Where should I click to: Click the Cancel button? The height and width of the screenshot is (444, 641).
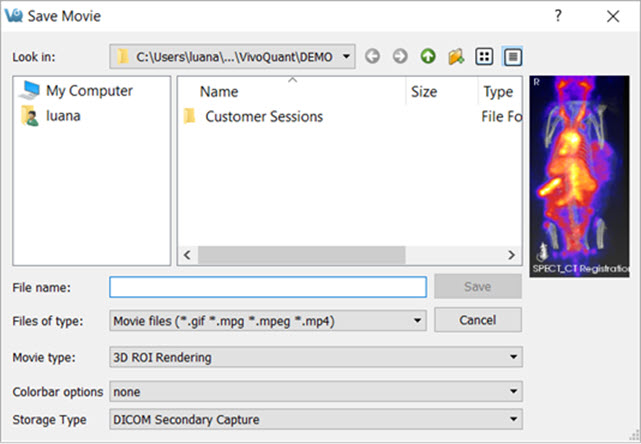click(x=477, y=320)
